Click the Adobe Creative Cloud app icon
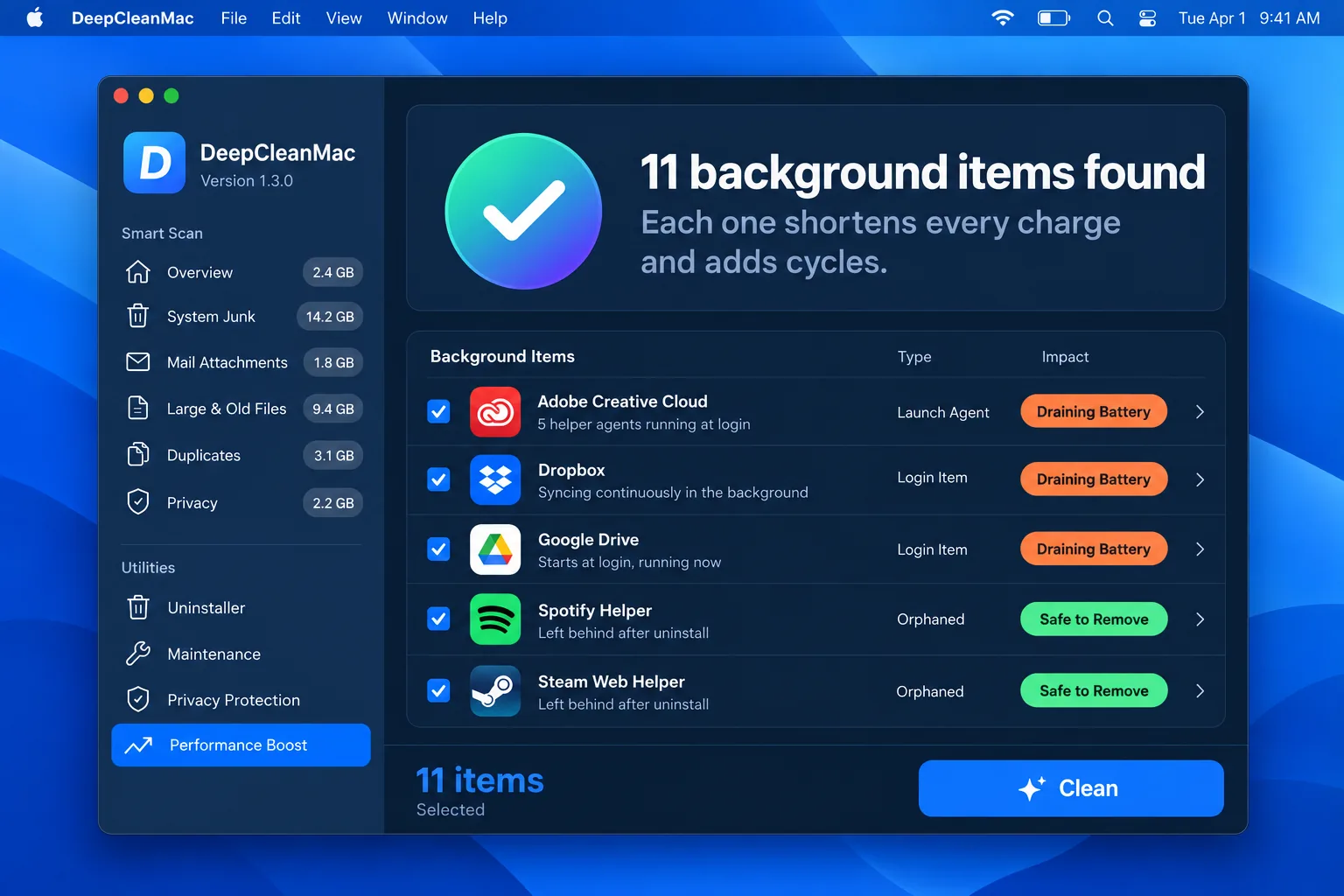This screenshot has height=896, width=1344. (x=495, y=411)
